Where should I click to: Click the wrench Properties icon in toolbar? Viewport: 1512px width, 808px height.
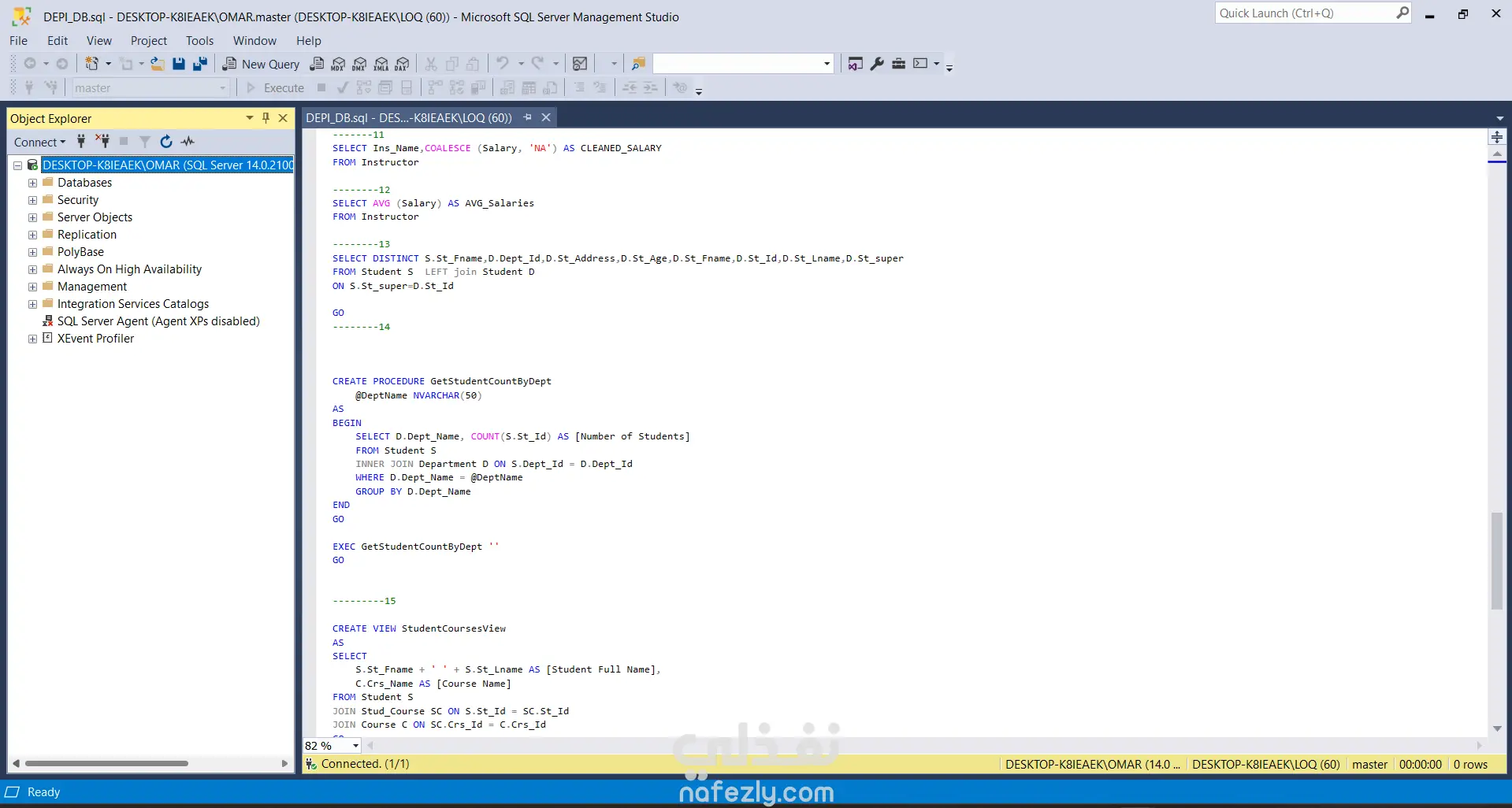[x=877, y=64]
